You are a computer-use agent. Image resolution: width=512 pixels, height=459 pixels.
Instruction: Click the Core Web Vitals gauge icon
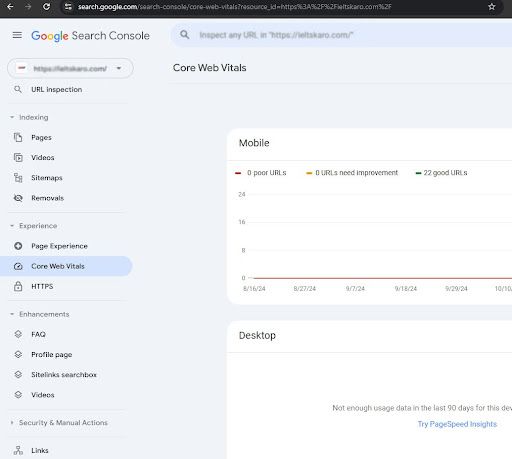pos(18,266)
